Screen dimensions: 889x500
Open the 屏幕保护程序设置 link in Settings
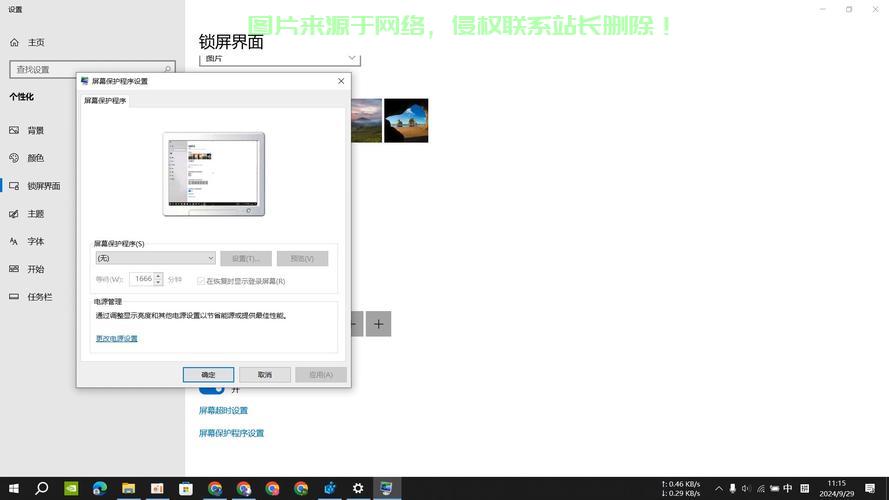pos(231,433)
